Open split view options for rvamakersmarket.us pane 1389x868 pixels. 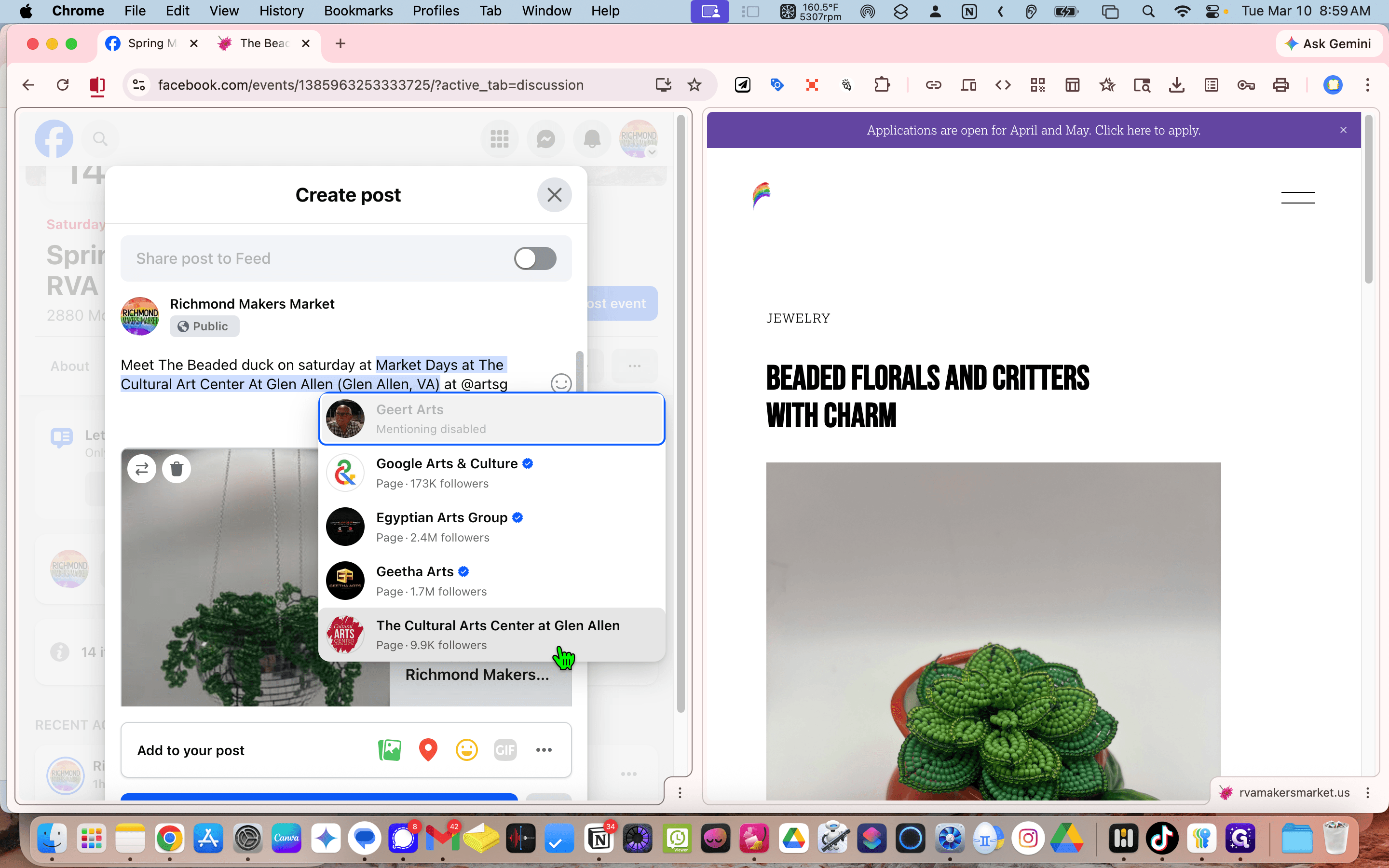pos(1368,792)
